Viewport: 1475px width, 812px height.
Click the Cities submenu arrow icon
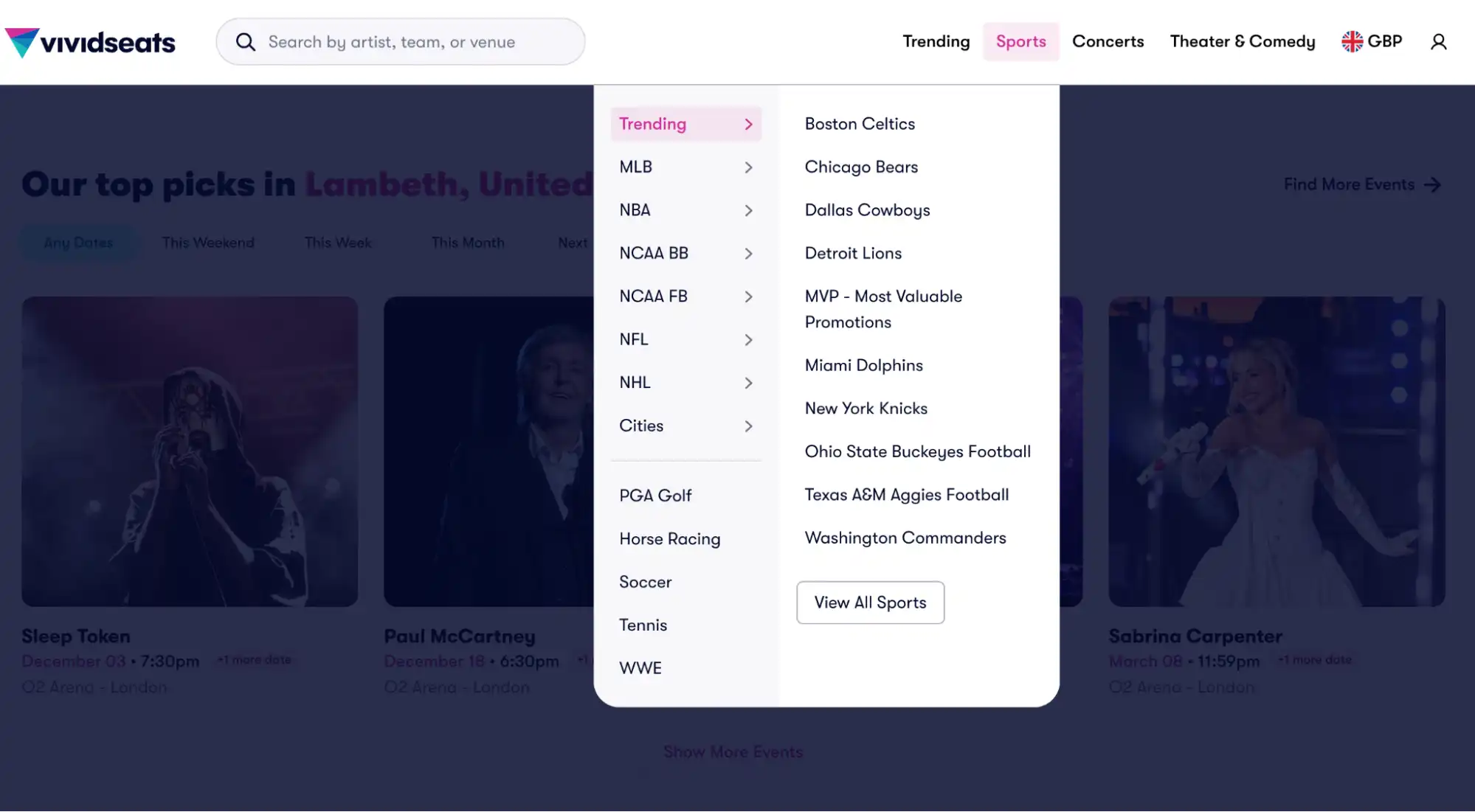(x=748, y=426)
